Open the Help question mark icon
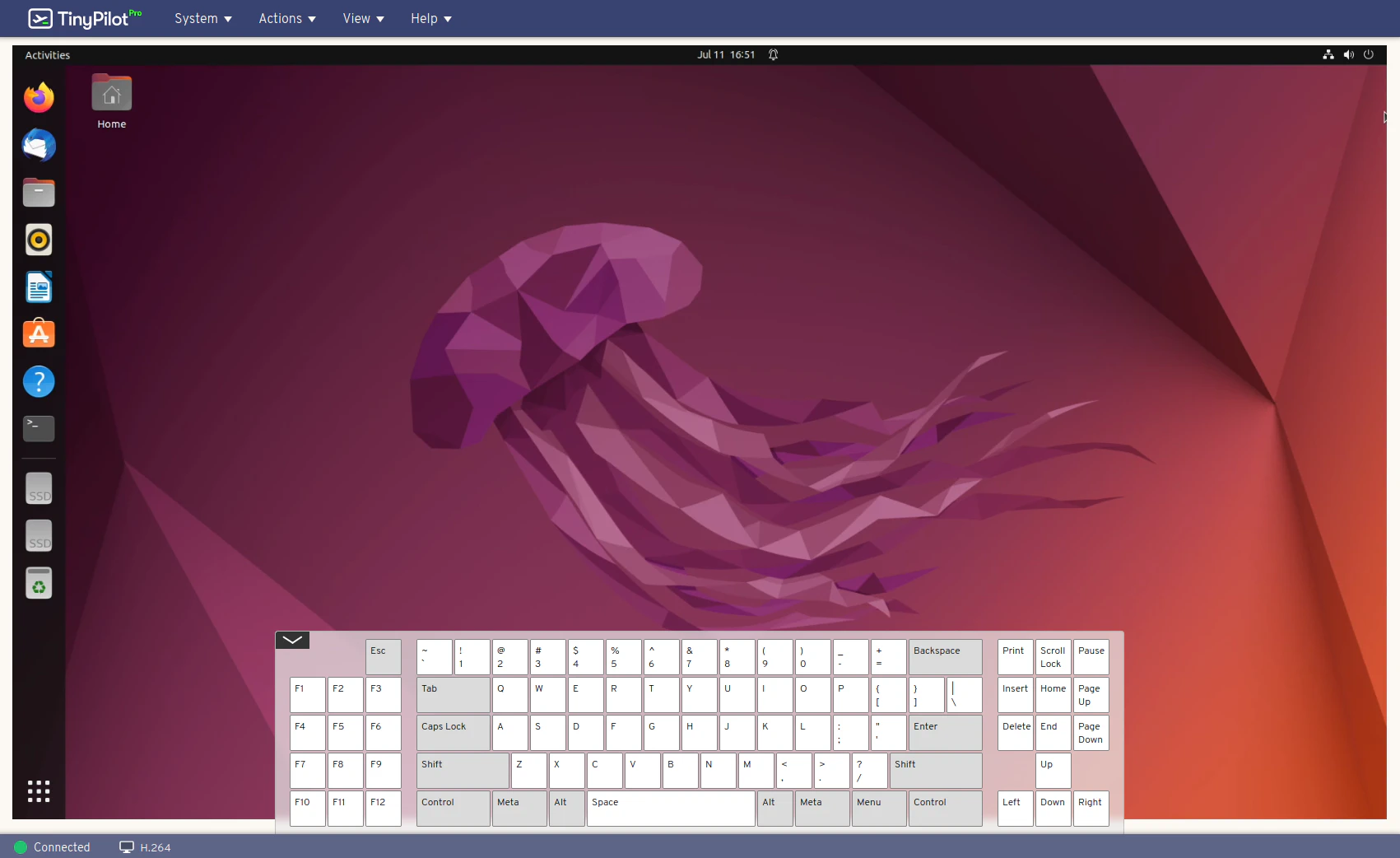The image size is (1400, 858). click(x=39, y=382)
